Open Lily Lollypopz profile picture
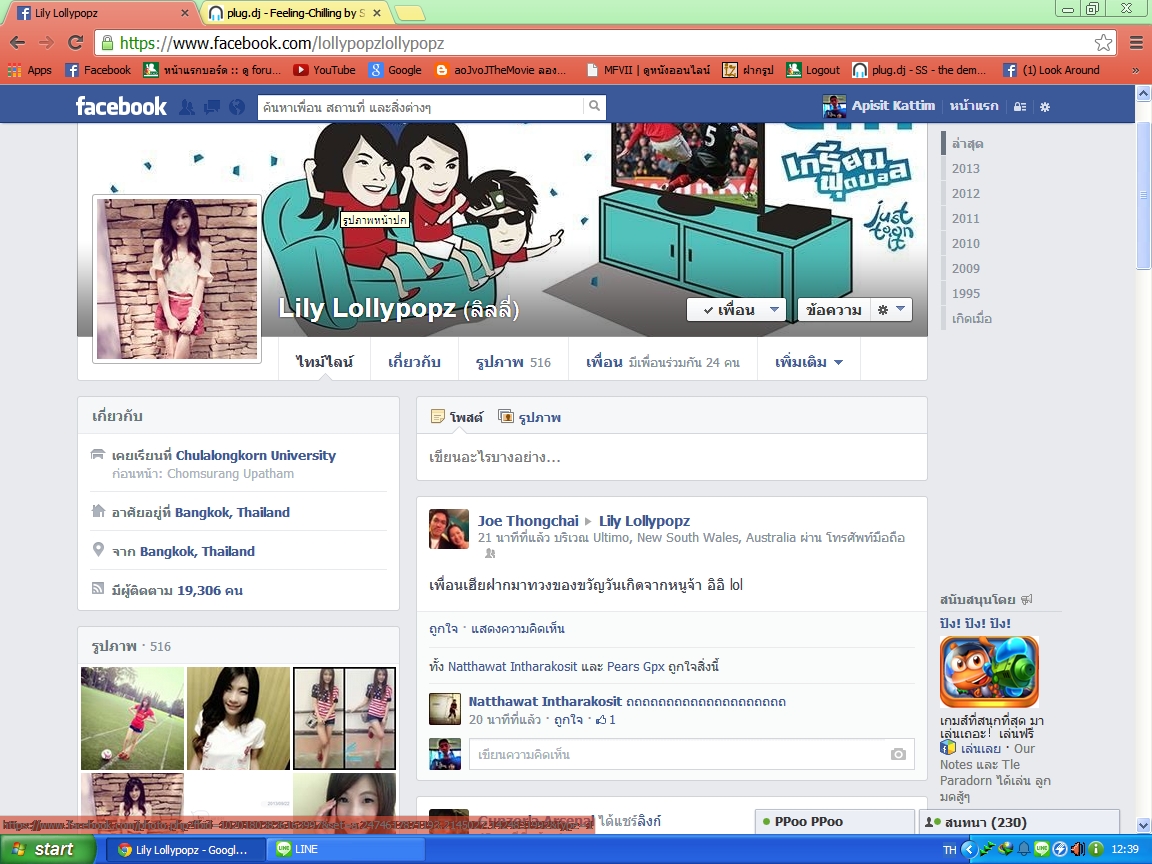Screen dimensions: 1152x864 tap(177, 278)
